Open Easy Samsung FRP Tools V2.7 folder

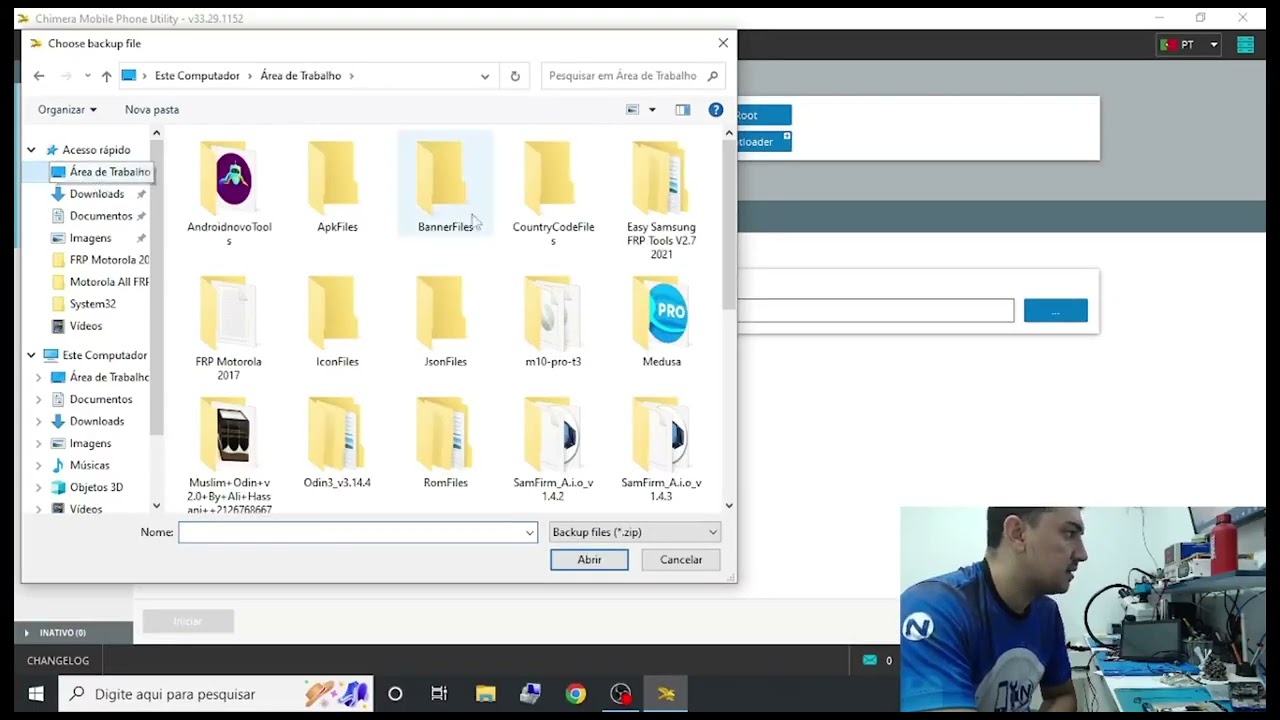661,199
